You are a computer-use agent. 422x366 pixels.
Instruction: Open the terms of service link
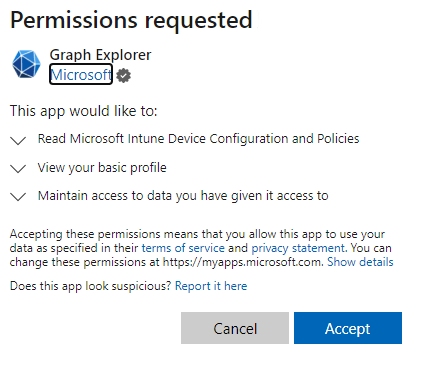[x=183, y=248]
